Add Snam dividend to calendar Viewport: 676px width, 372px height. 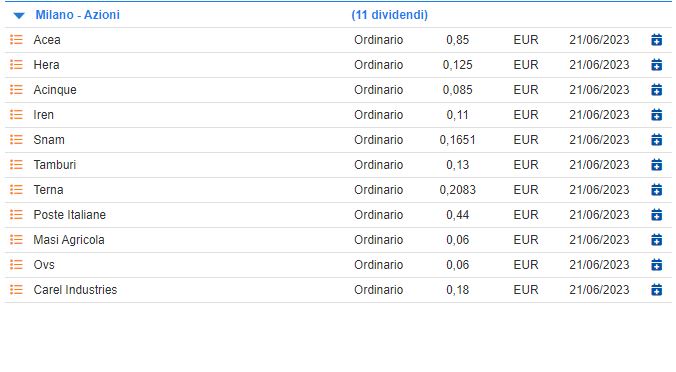tap(656, 140)
